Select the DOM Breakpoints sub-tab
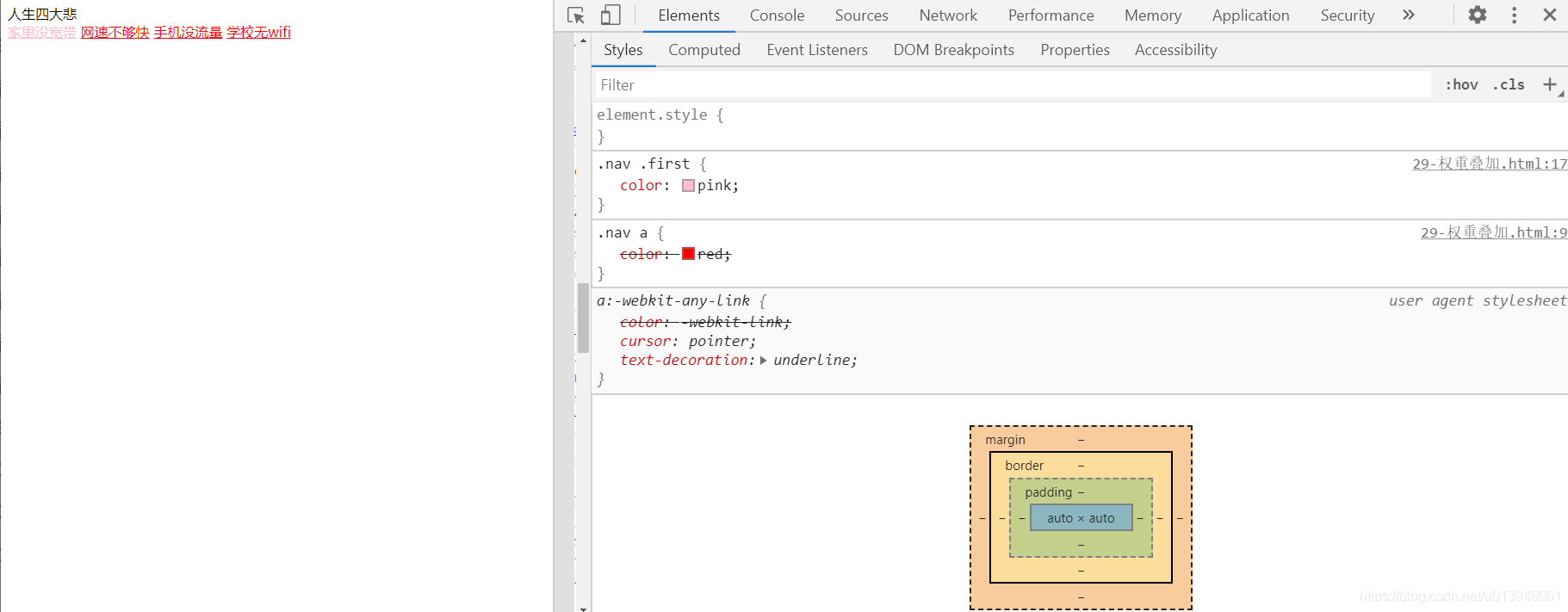Screen dimensions: 1568x612 click(953, 50)
